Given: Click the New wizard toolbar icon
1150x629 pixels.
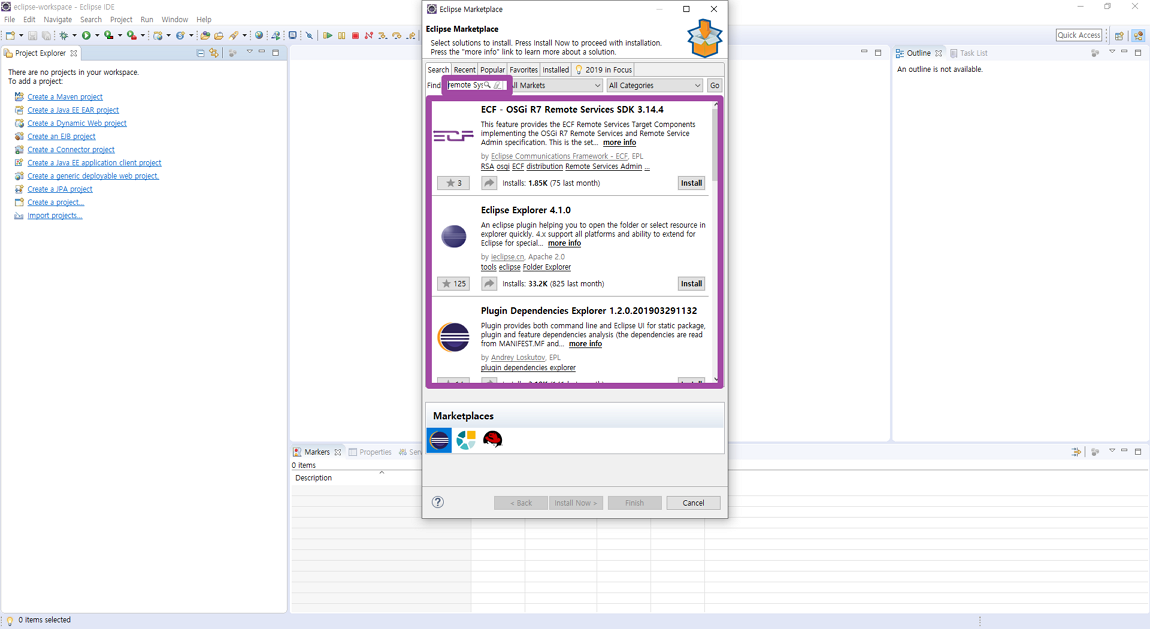Looking at the screenshot, I should [x=10, y=35].
